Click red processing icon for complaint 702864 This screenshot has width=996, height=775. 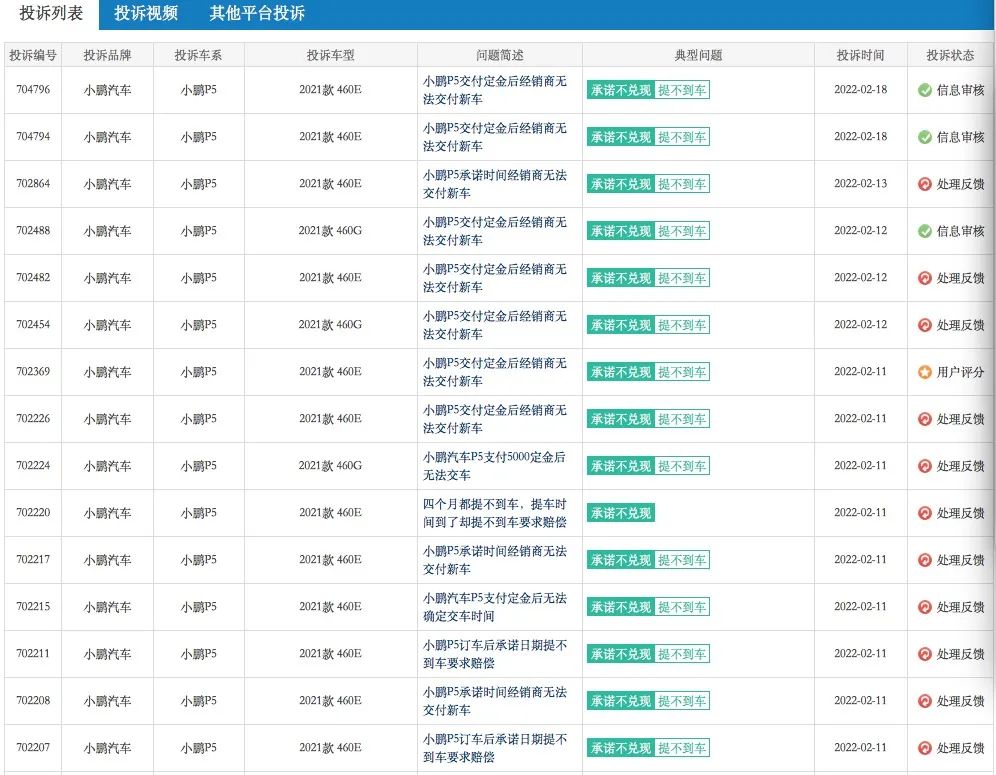tap(925, 184)
